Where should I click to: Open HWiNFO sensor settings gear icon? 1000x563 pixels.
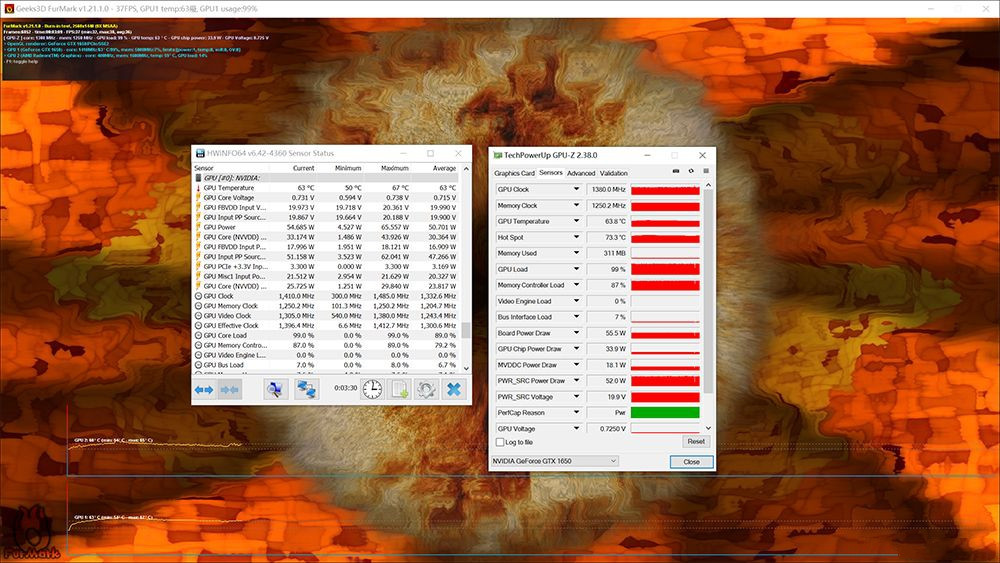click(427, 389)
